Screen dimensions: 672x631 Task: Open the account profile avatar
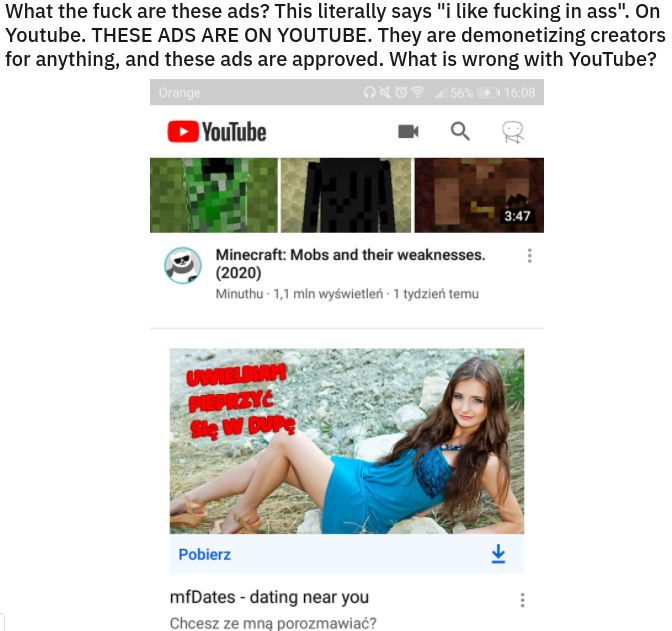[x=513, y=132]
